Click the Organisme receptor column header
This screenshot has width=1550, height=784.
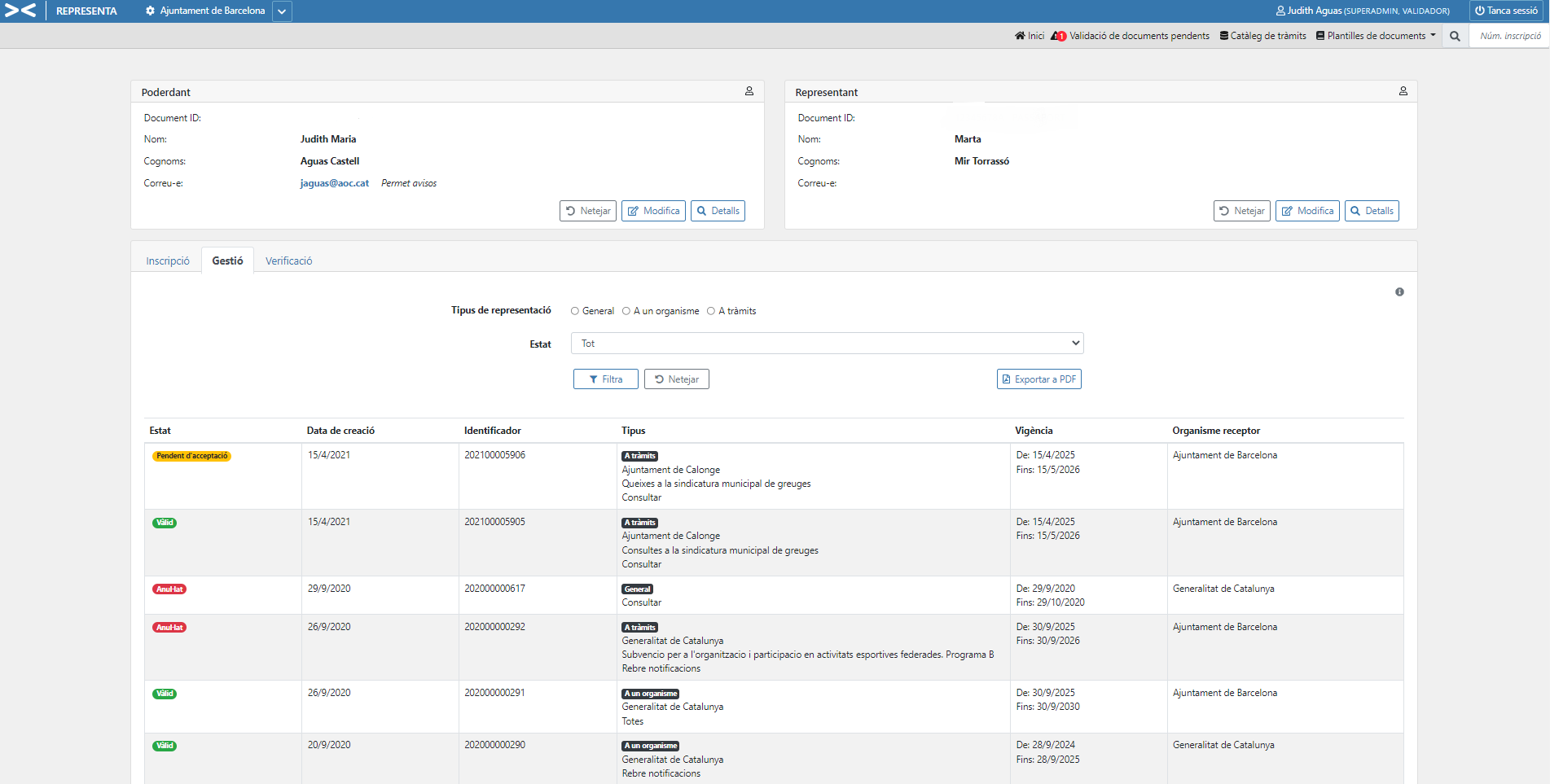[x=1216, y=431]
